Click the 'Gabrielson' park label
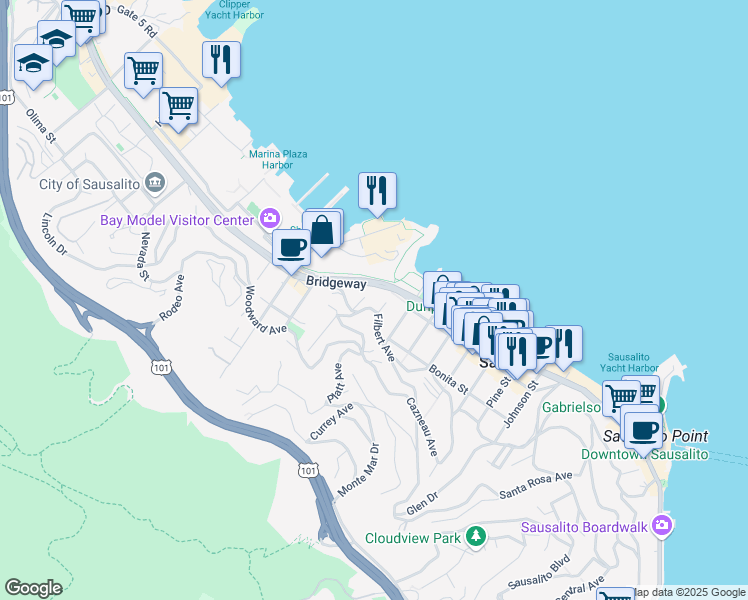 pyautogui.click(x=571, y=407)
